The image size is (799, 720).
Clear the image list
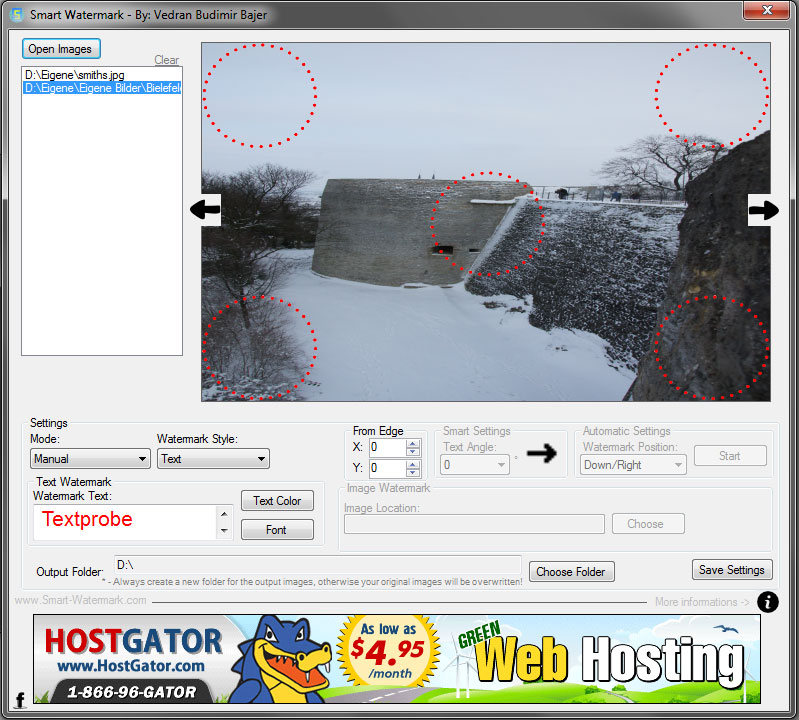tap(167, 60)
